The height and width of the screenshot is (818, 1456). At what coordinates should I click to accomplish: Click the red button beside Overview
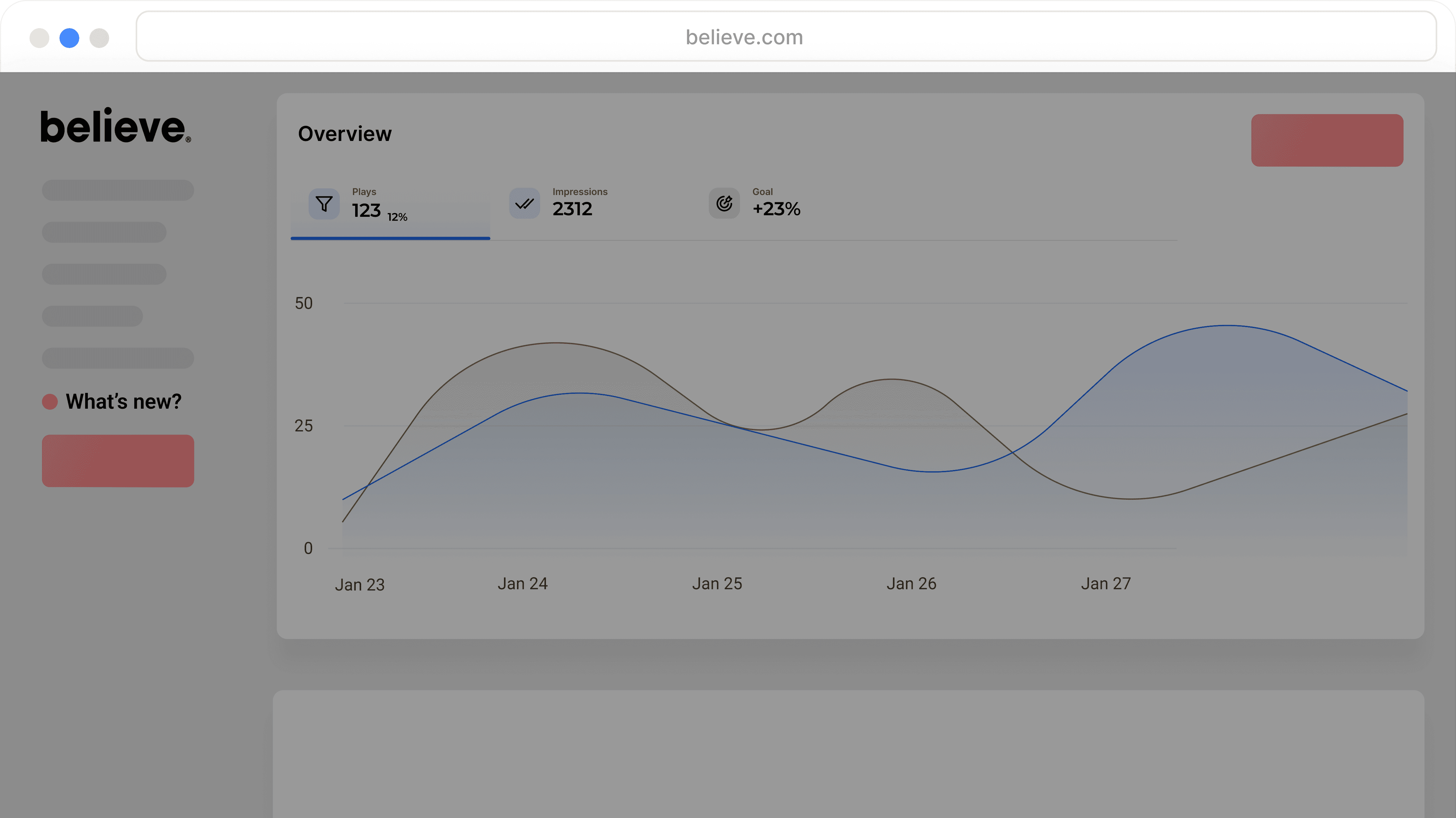point(1327,140)
